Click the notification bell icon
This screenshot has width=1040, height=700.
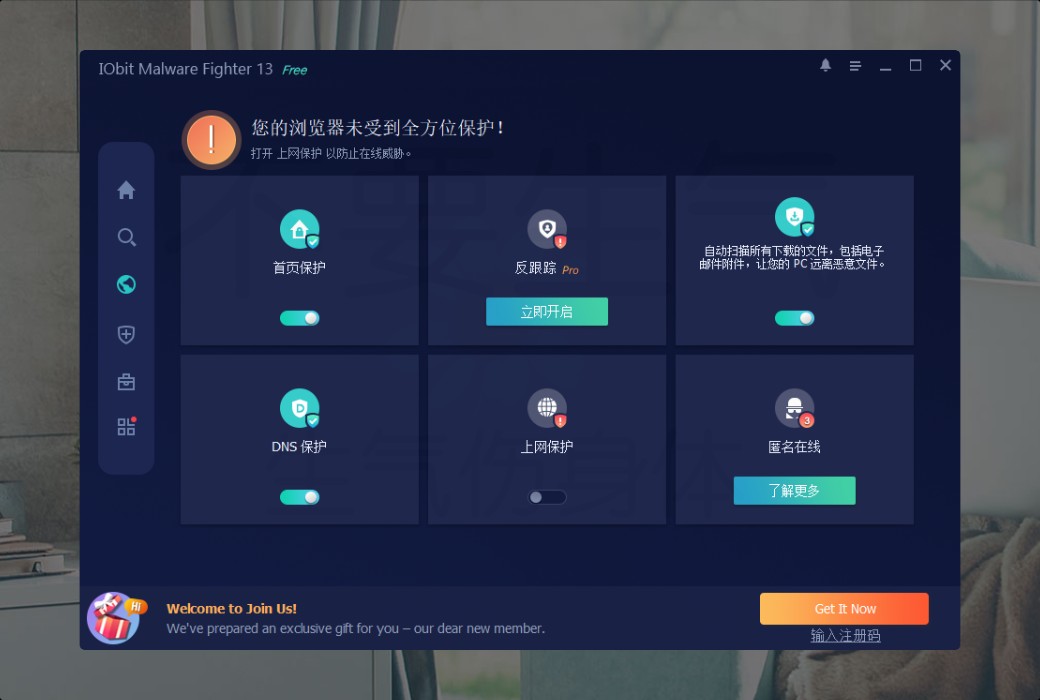825,64
